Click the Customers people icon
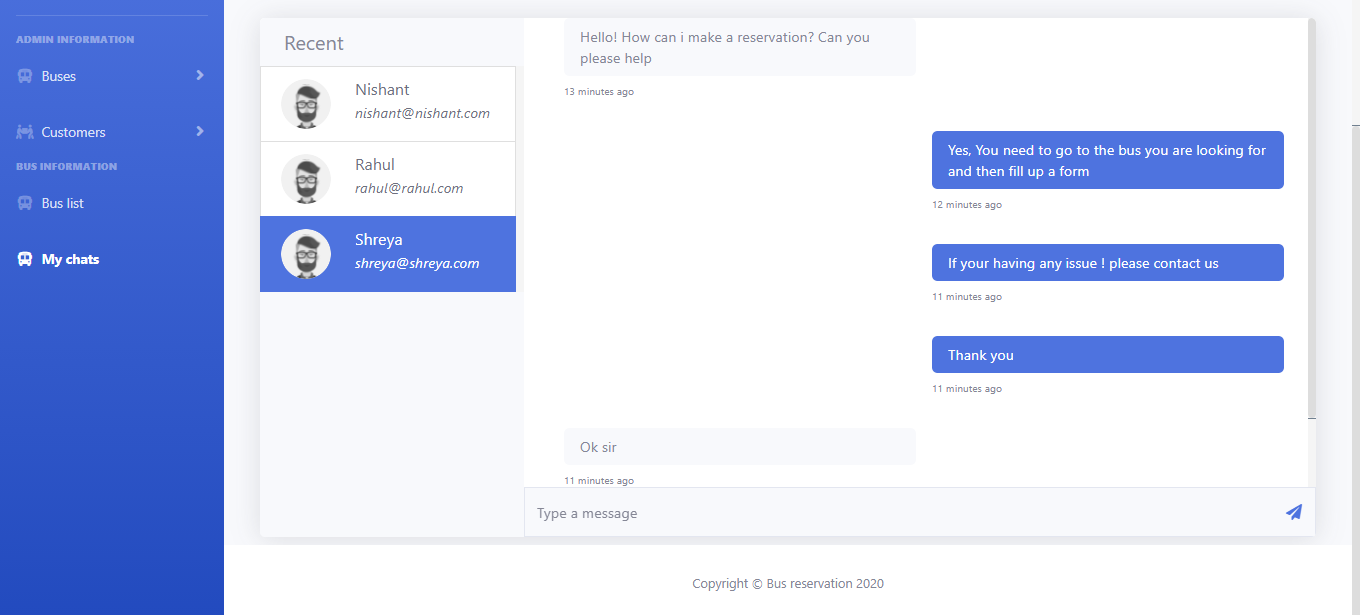The width and height of the screenshot is (1360, 615). coord(25,132)
